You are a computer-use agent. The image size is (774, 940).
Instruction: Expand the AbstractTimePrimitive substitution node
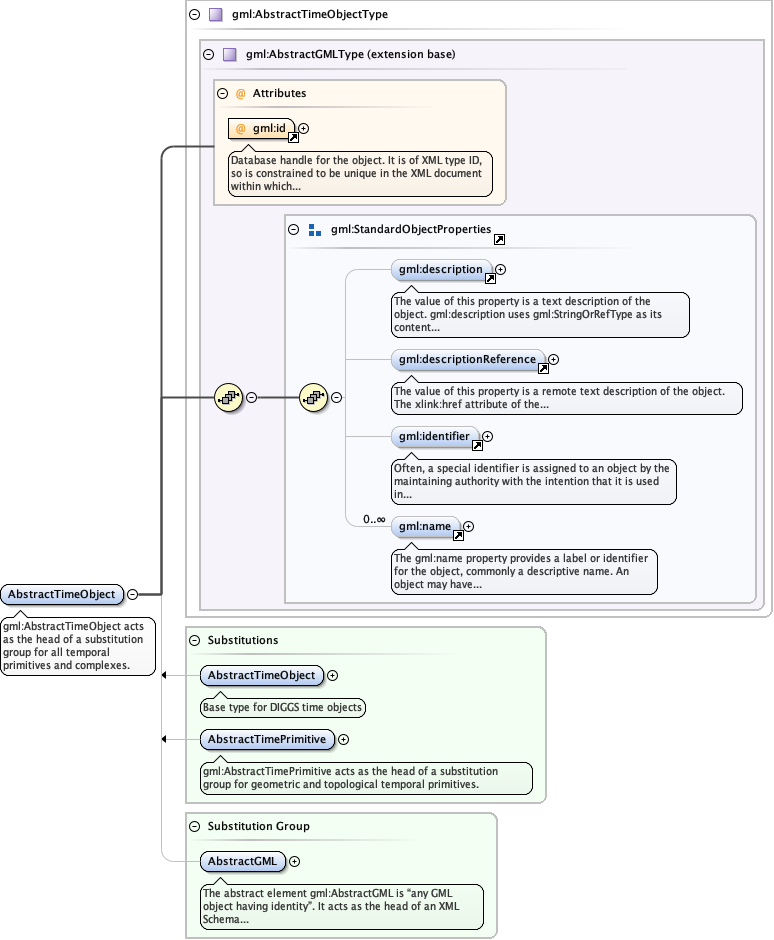coord(343,740)
